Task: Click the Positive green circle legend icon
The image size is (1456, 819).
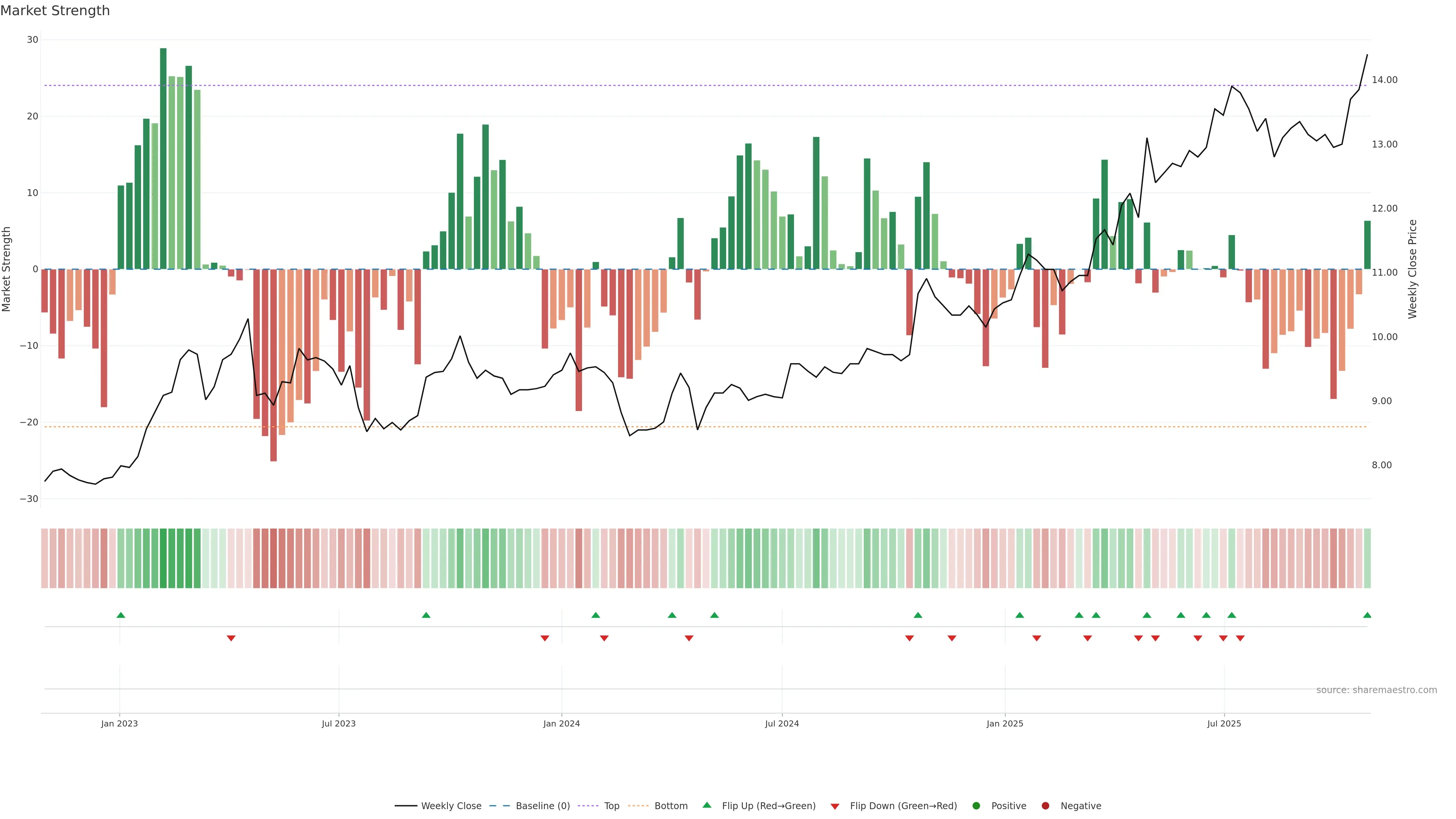Action: coord(976,806)
